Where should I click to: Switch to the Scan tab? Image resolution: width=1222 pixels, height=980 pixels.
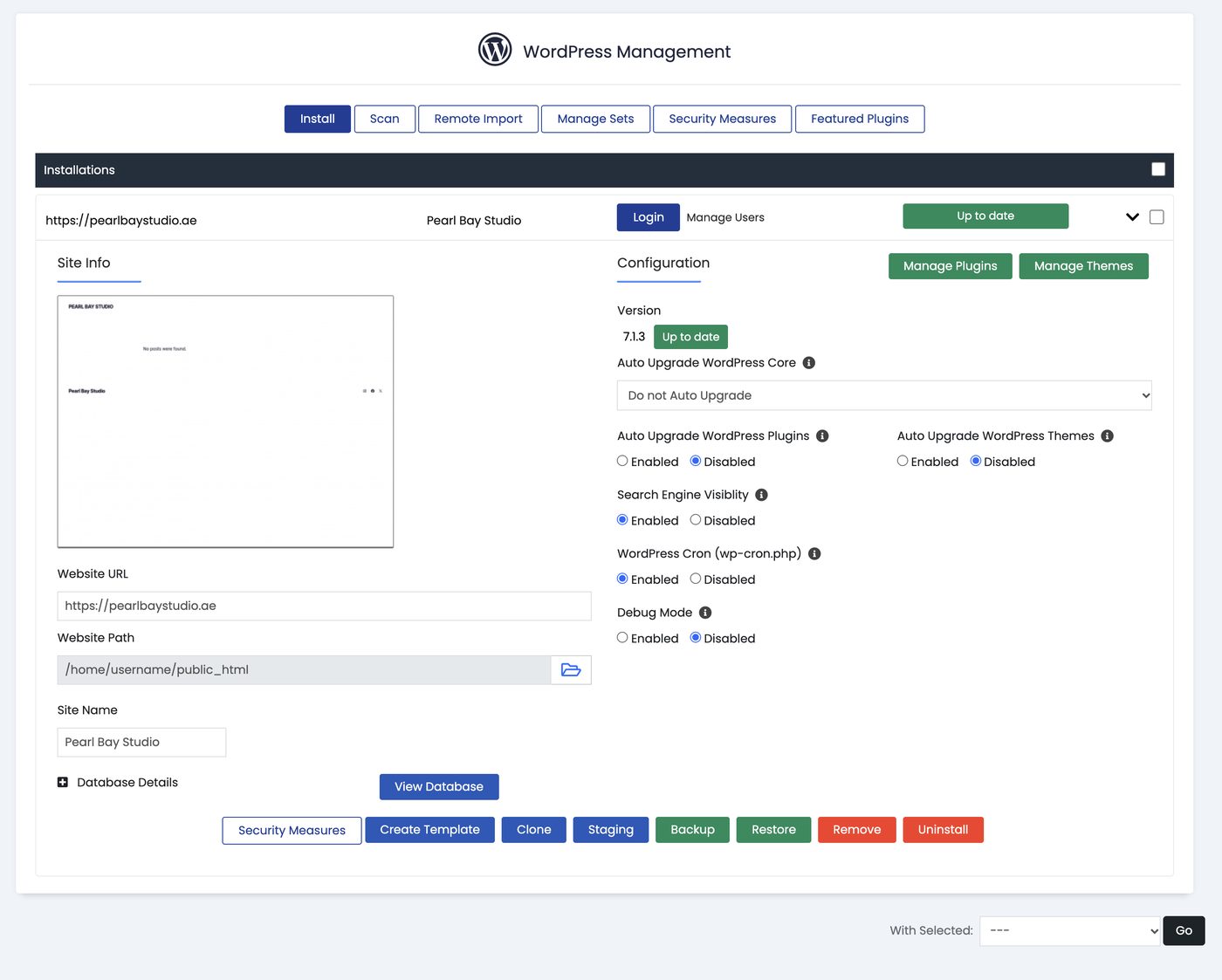pos(385,119)
